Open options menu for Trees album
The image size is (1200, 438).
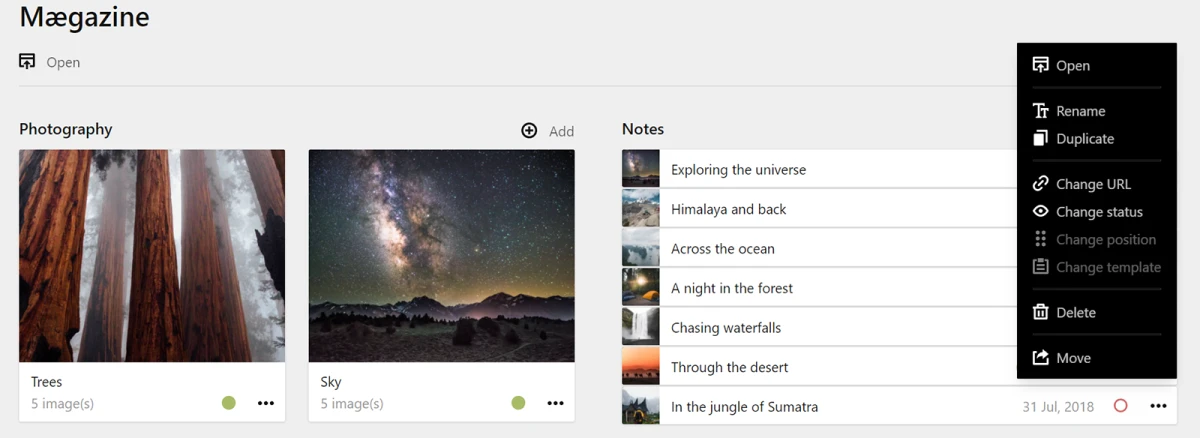point(265,403)
